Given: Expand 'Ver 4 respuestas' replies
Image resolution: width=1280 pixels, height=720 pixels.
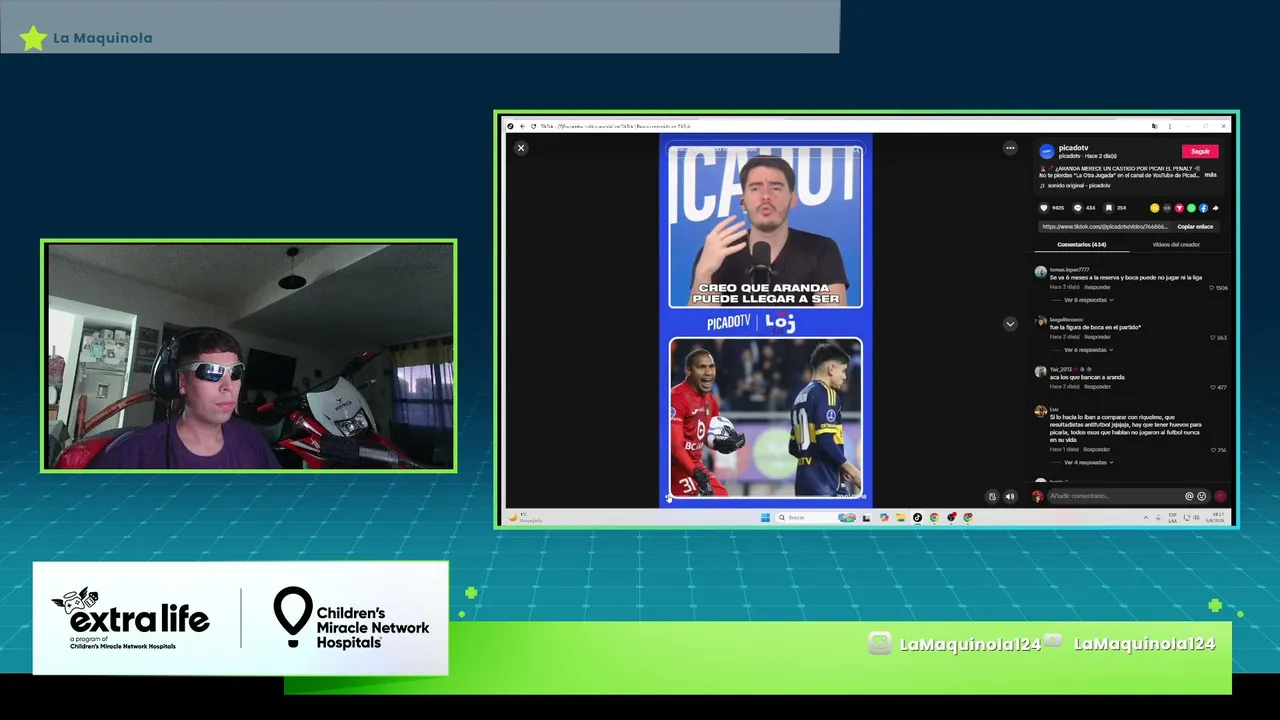Looking at the screenshot, I should [1088, 462].
